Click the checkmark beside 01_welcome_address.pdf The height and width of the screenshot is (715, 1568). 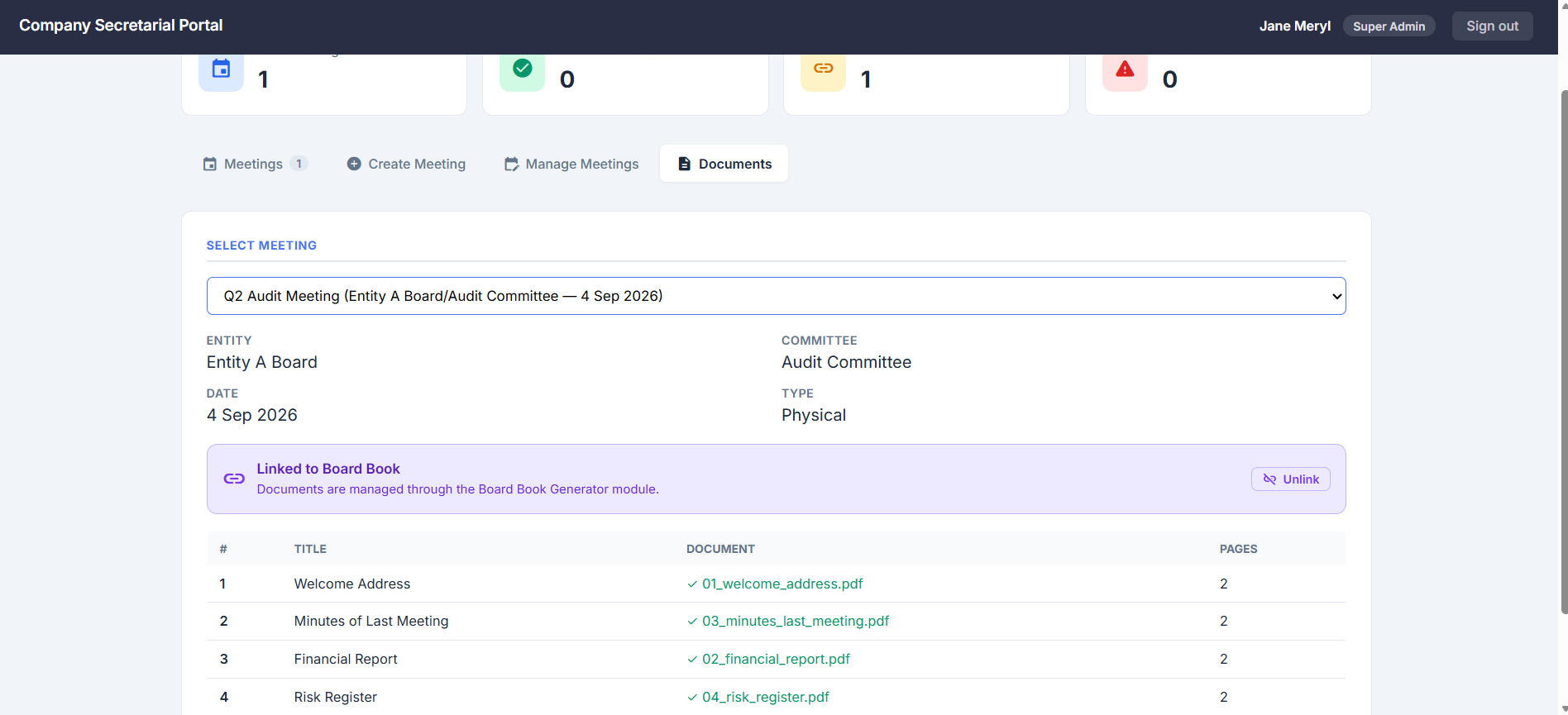[x=692, y=584]
